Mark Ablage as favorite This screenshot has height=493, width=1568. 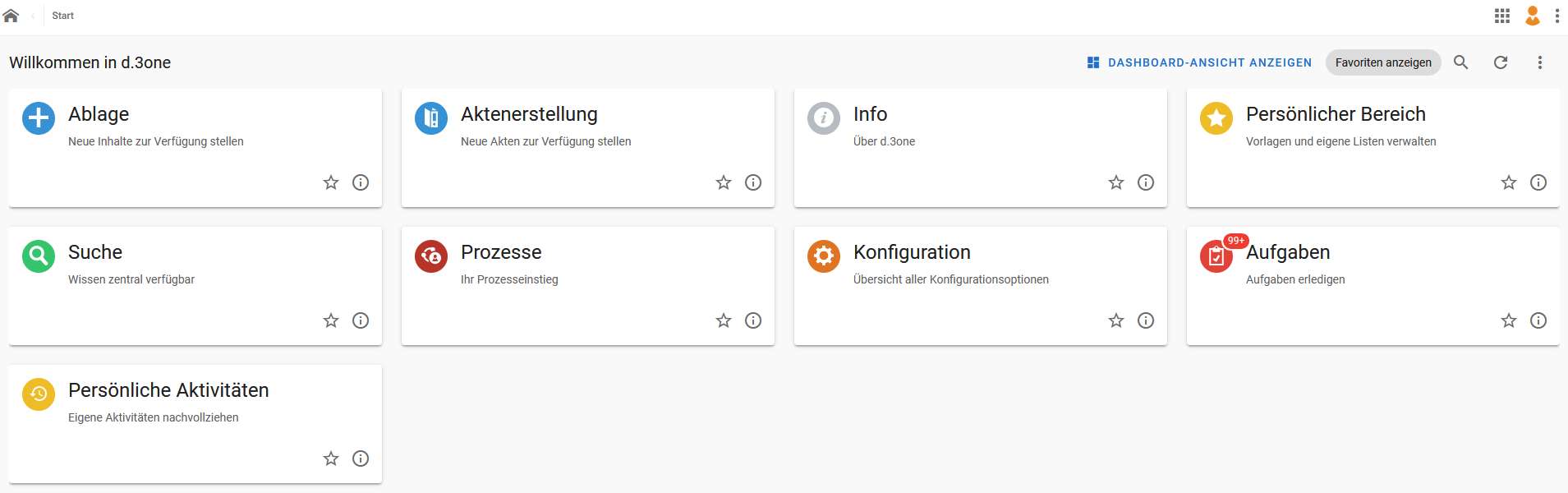point(331,182)
